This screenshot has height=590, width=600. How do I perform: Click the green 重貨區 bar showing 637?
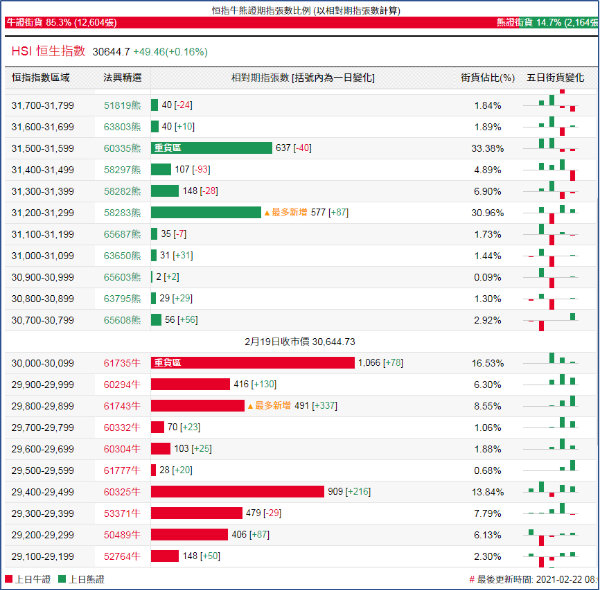click(211, 148)
